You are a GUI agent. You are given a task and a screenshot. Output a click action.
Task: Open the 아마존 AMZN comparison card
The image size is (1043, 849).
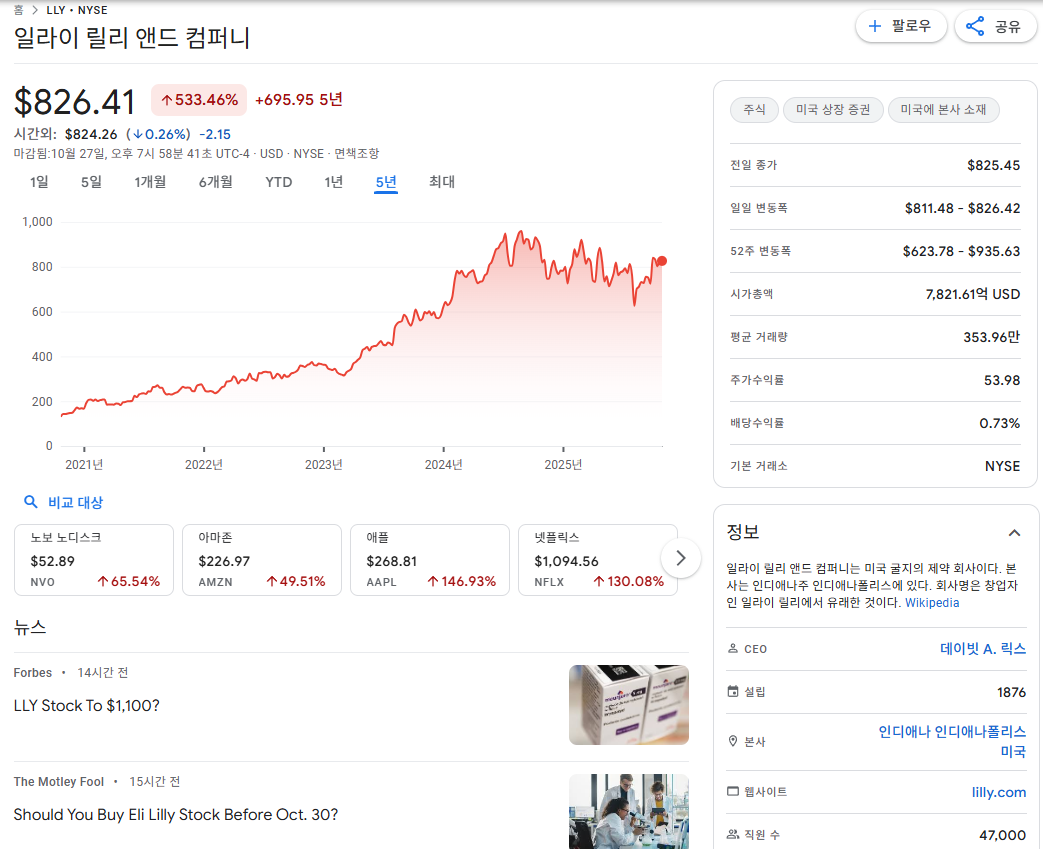click(x=262, y=560)
